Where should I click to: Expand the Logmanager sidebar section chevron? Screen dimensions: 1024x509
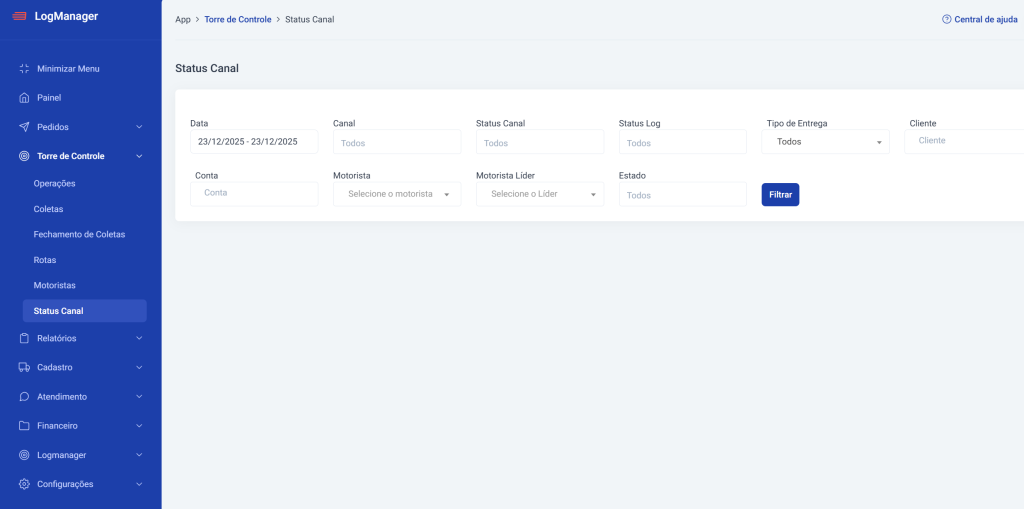(x=139, y=455)
